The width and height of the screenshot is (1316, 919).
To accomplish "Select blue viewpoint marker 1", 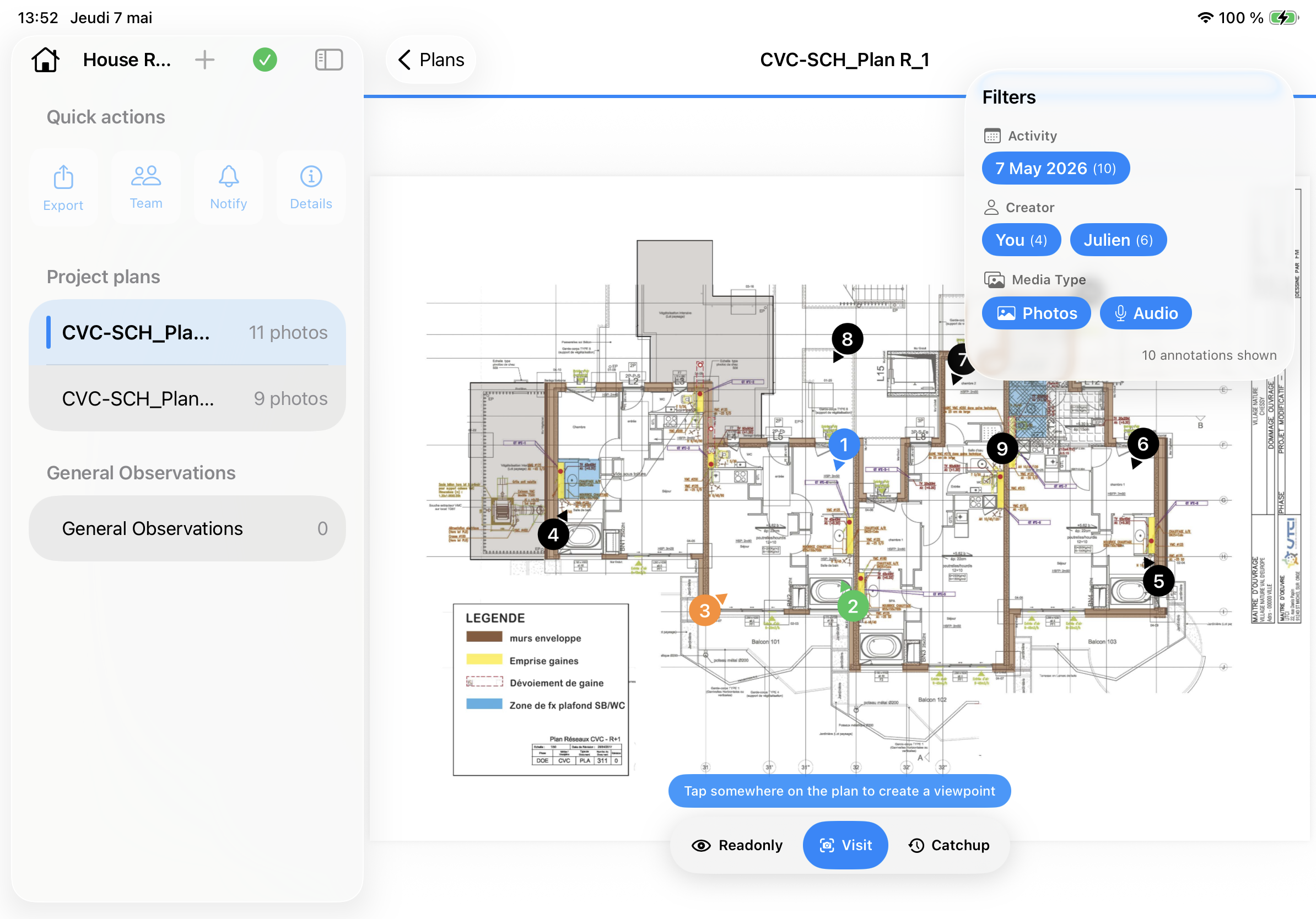I will tap(844, 445).
